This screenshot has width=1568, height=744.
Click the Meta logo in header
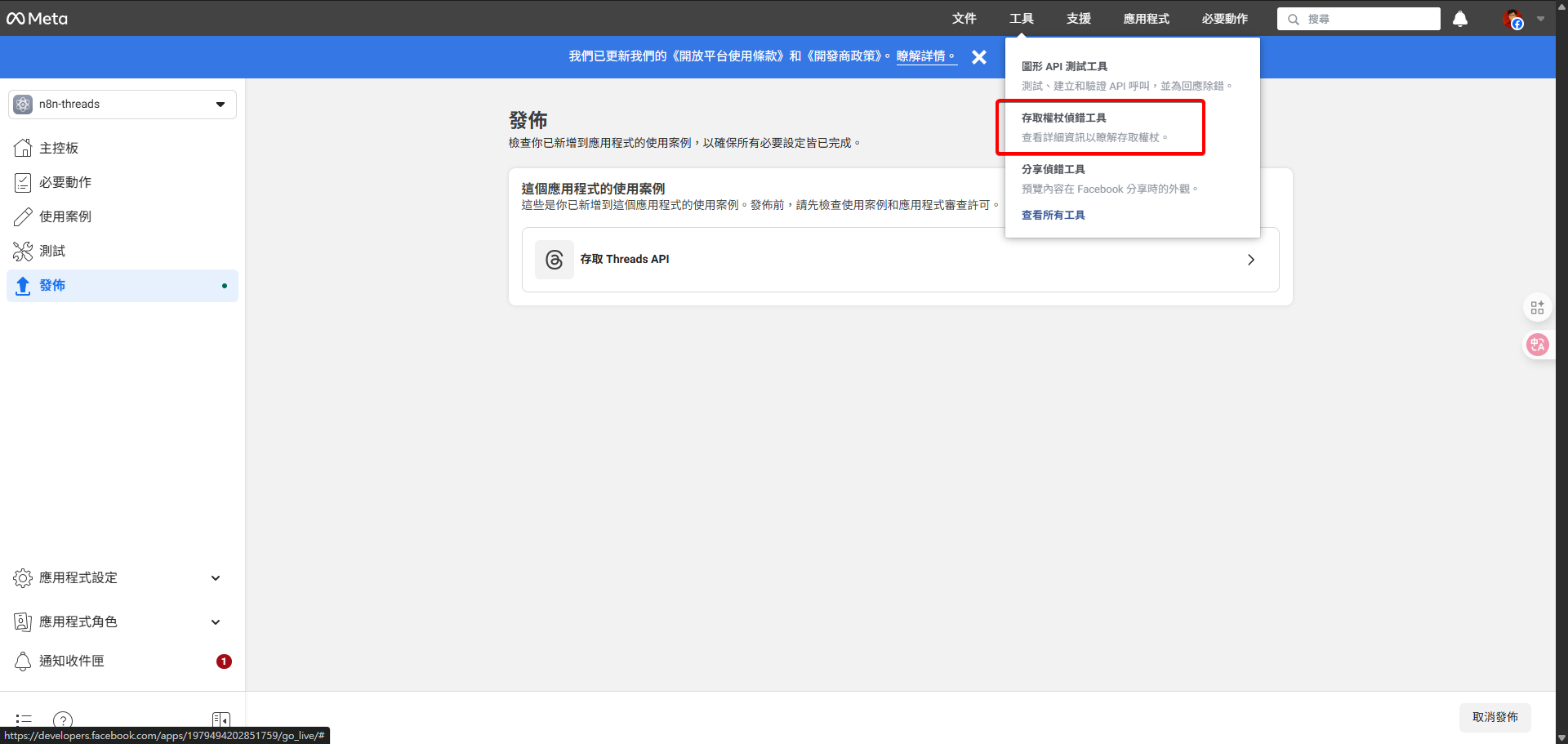[38, 18]
